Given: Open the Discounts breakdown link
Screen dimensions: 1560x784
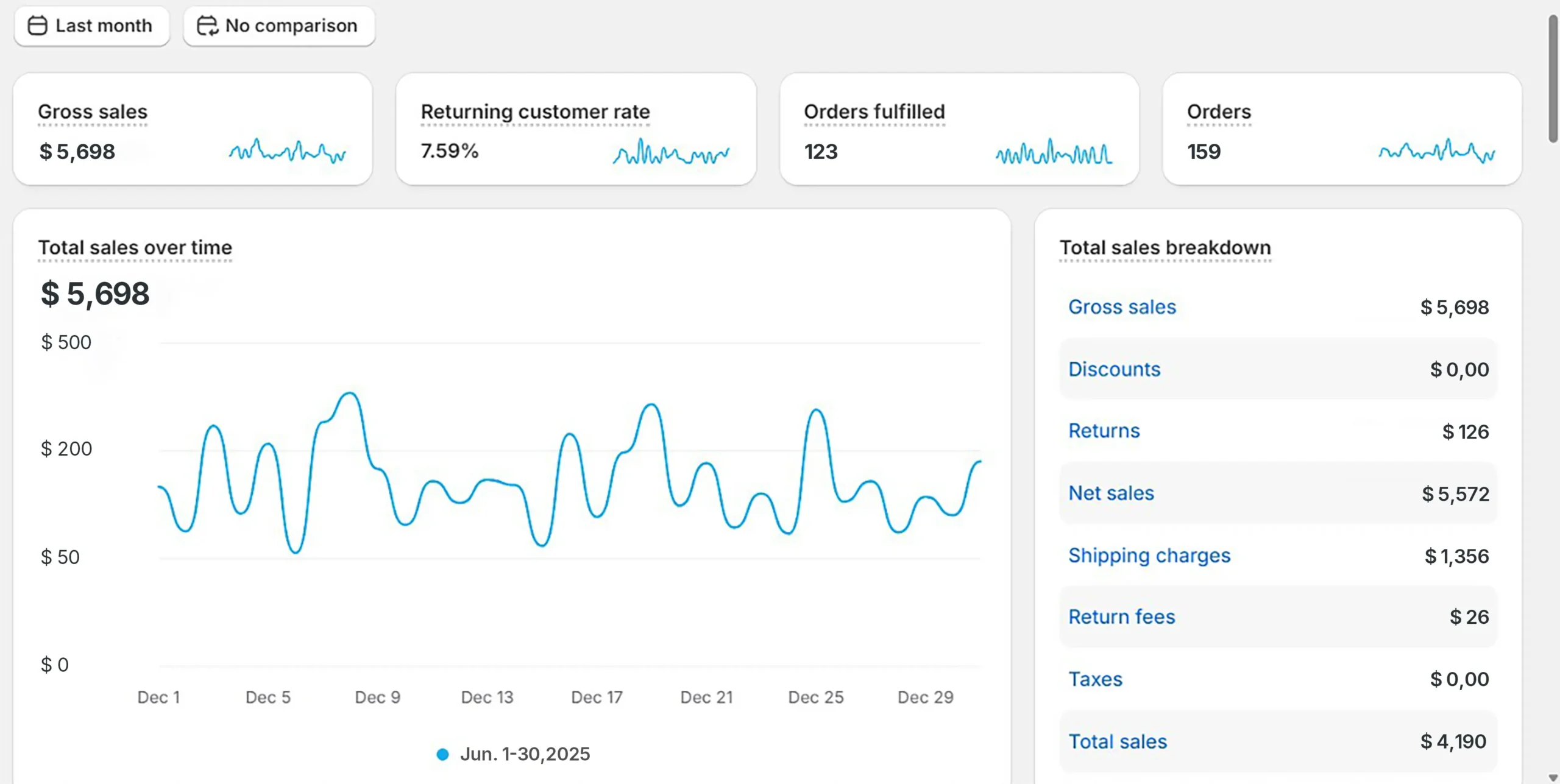Looking at the screenshot, I should coord(1114,369).
